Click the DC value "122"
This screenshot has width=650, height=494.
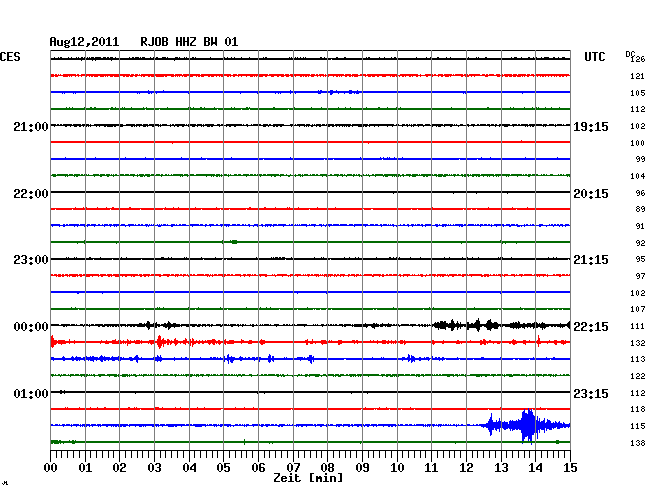(x=638, y=377)
